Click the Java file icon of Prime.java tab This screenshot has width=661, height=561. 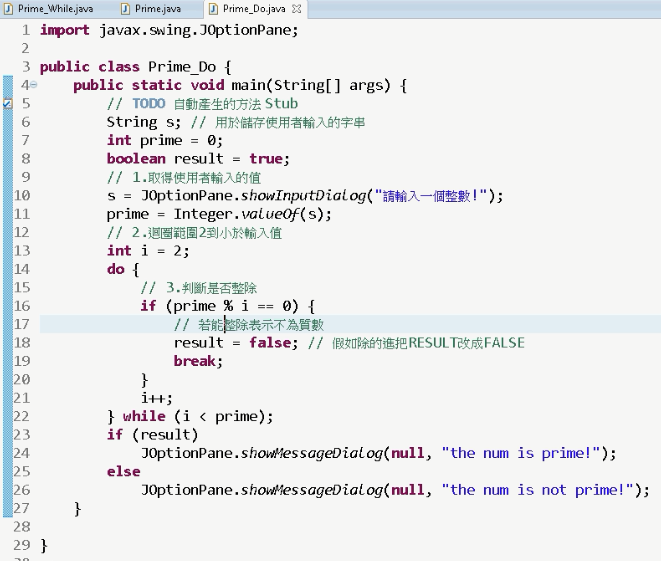coord(125,9)
